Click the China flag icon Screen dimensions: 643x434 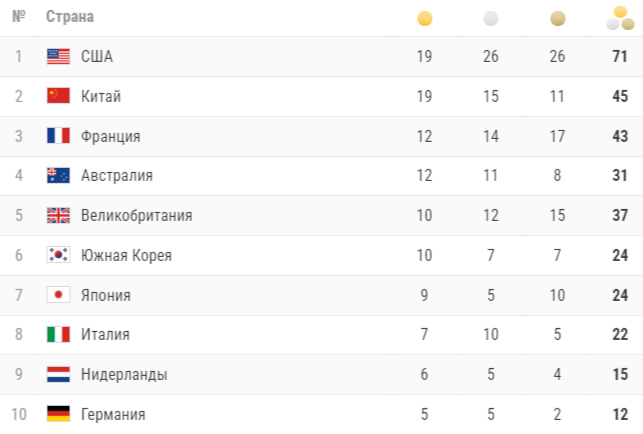pyautogui.click(x=58, y=96)
